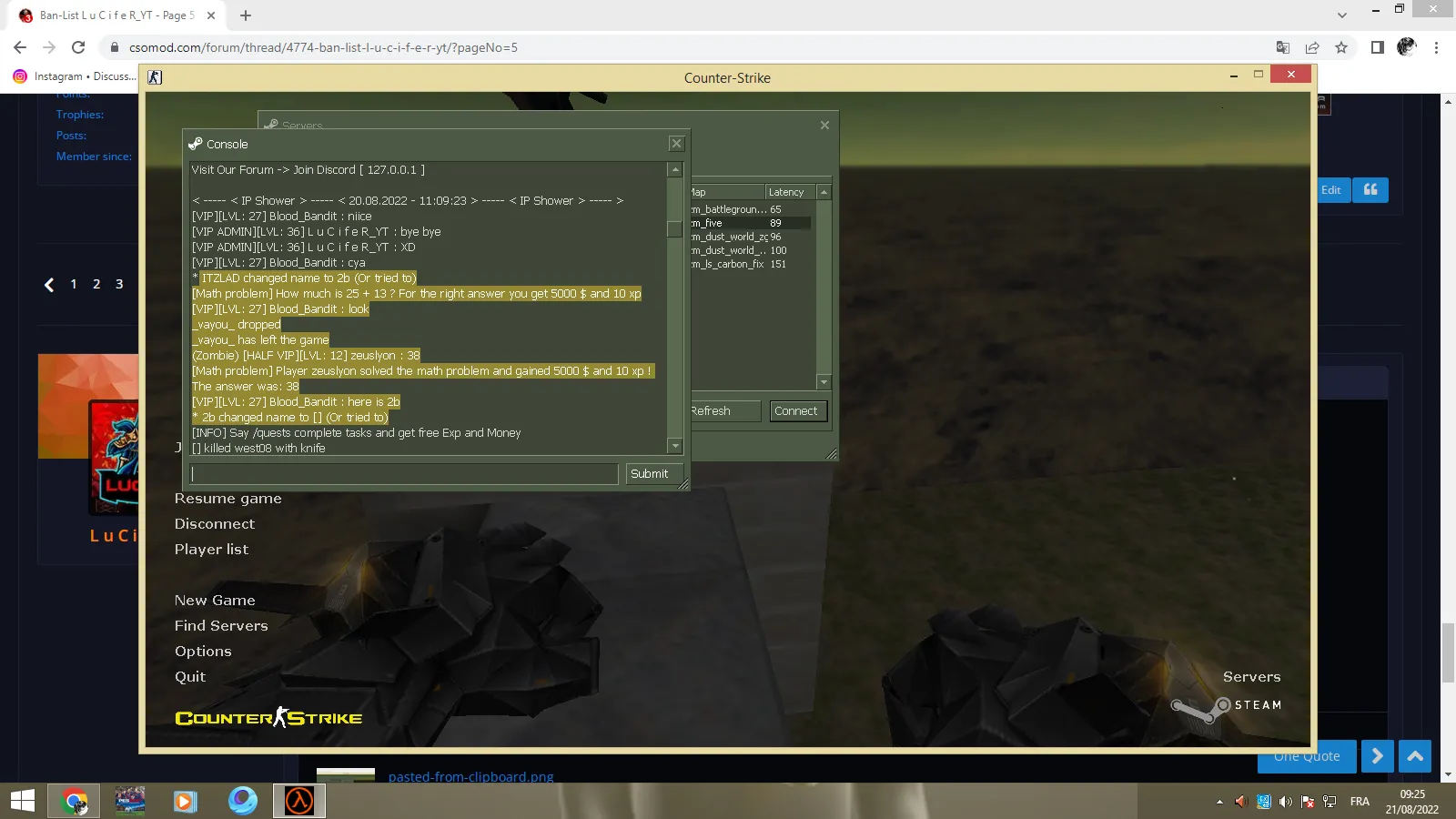The height and width of the screenshot is (819, 1456).
Task: Click the browser reload icon
Action: (78, 47)
